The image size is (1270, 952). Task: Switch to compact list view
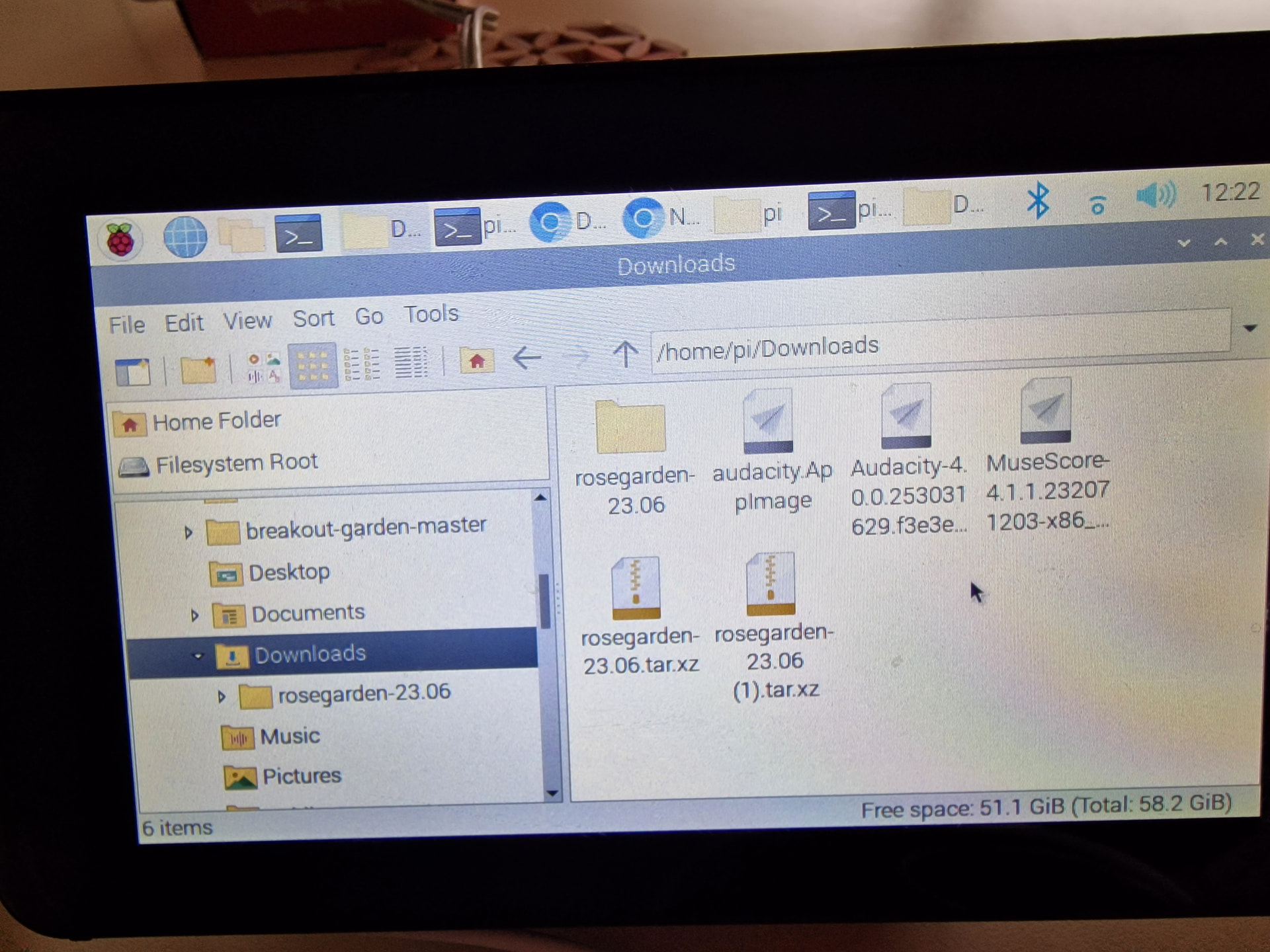coord(362,364)
